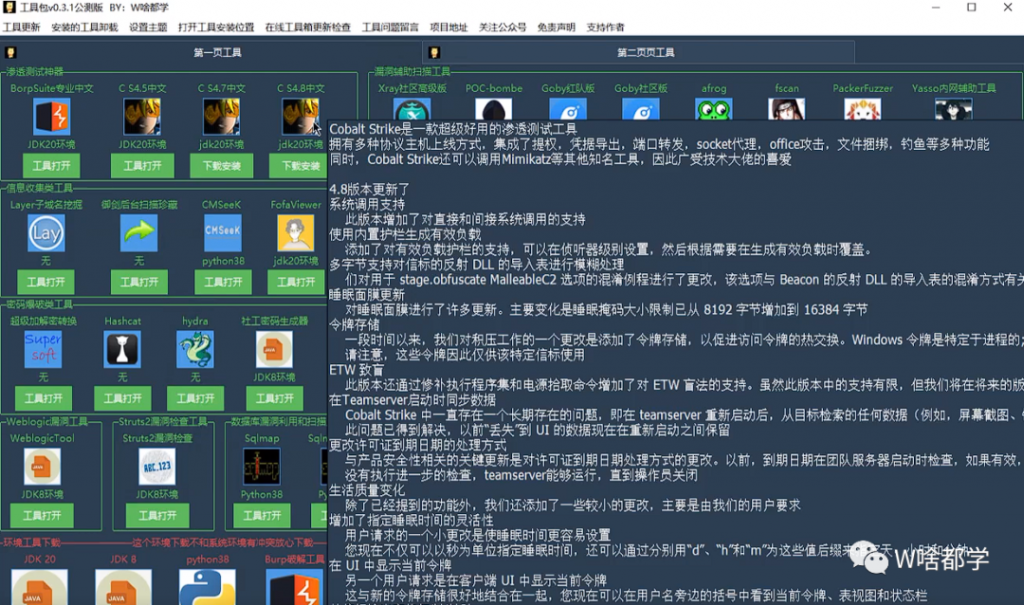Image resolution: width=1024 pixels, height=605 pixels.
Task: Click the Goby红队版 icon
Action: pos(568,109)
